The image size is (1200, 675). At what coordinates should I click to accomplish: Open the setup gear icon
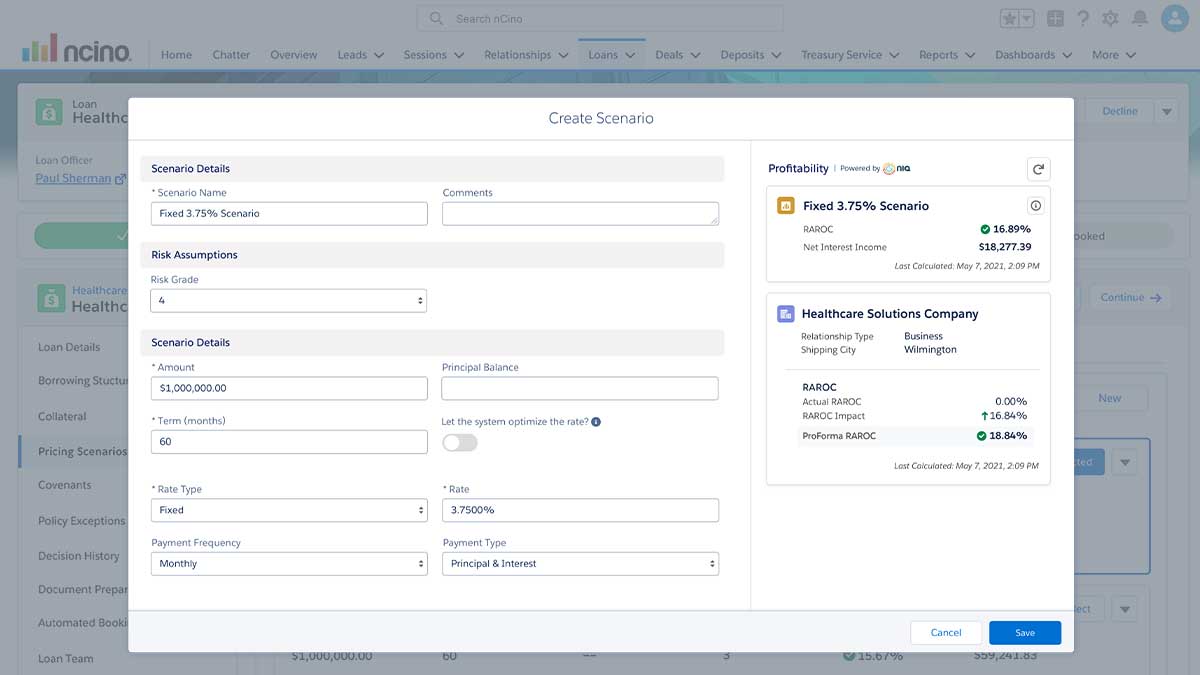point(1110,19)
